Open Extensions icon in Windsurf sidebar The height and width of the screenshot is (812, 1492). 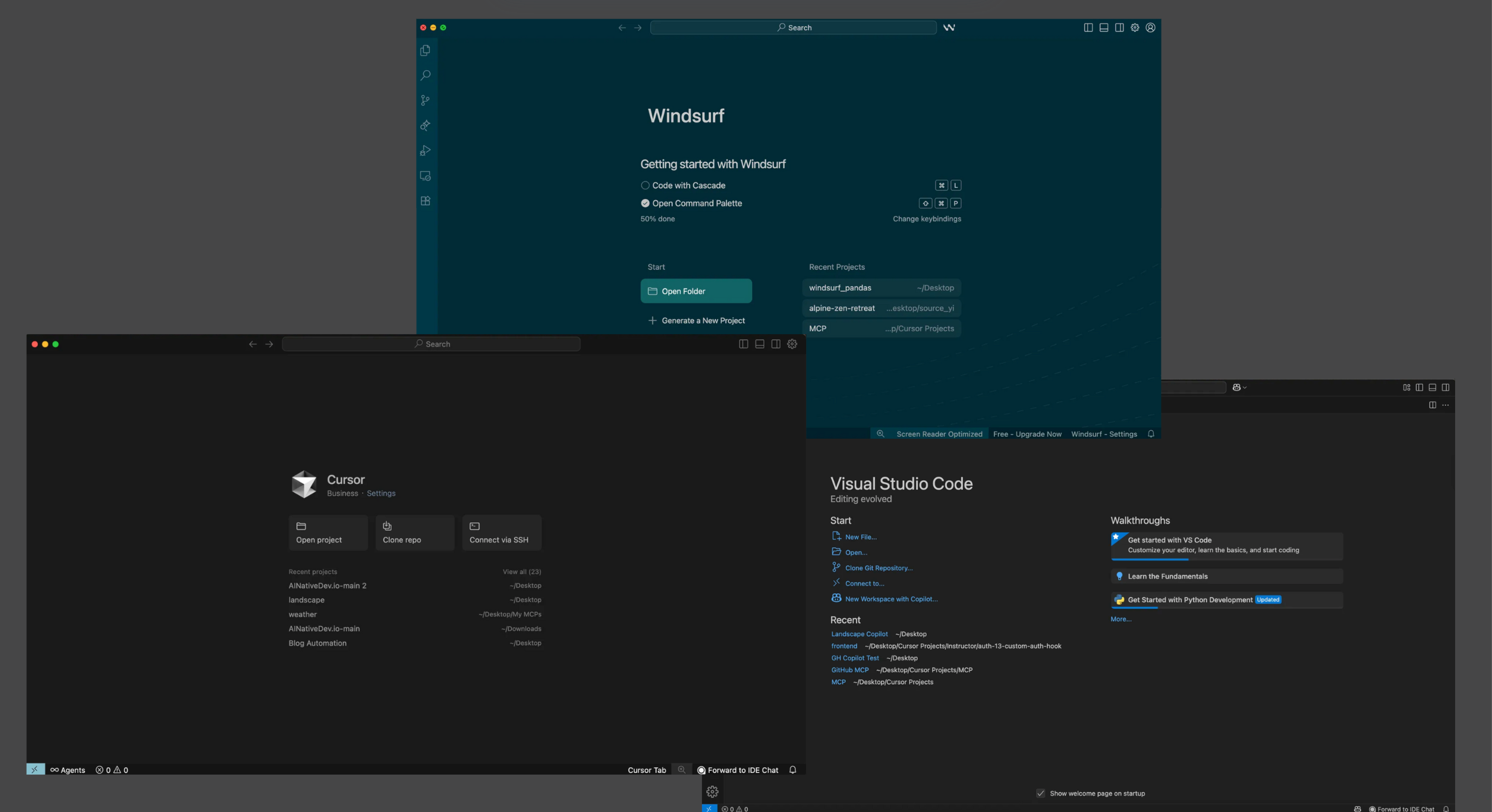click(x=425, y=201)
